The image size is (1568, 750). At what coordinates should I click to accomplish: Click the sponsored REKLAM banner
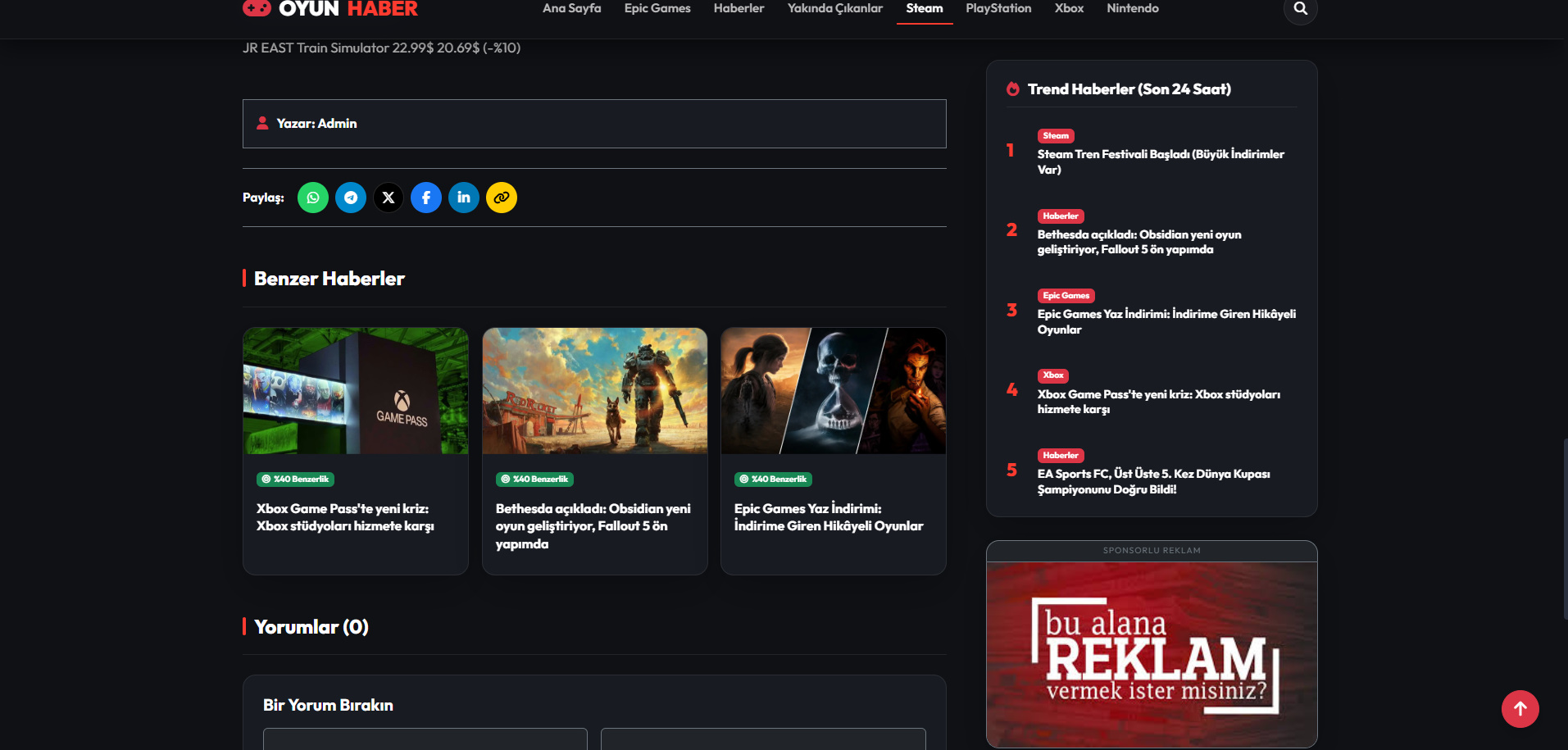click(x=1152, y=654)
